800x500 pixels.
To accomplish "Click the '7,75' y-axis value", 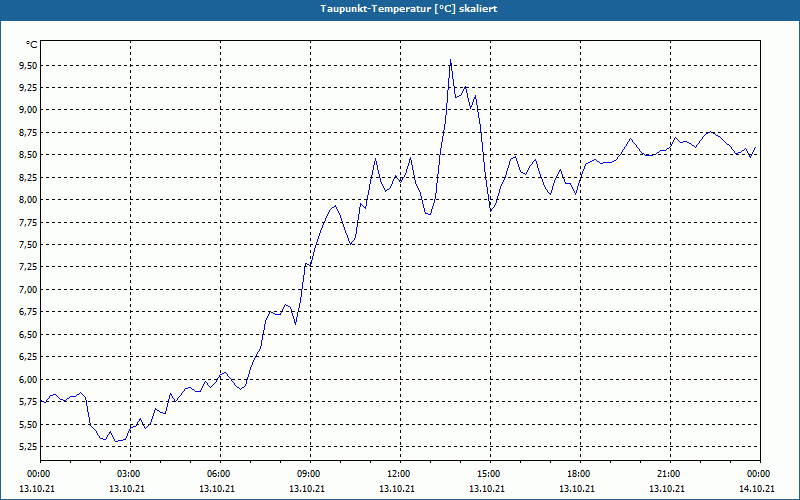I will tap(29, 222).
